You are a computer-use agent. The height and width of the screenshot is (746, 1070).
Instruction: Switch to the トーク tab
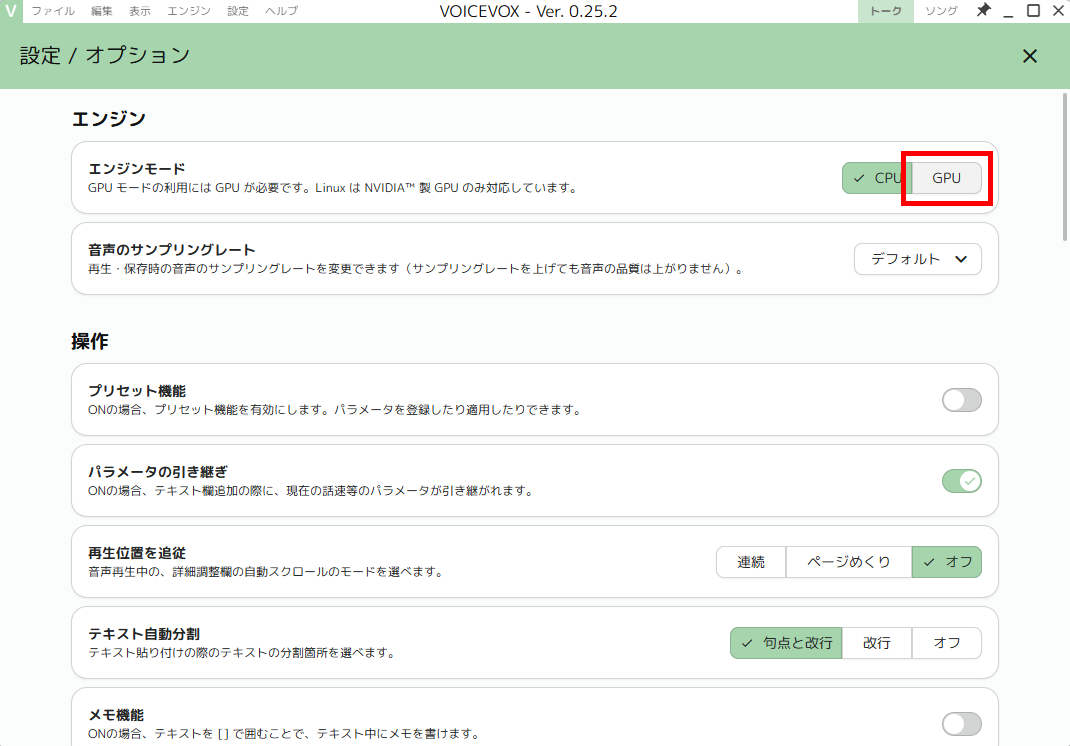[x=886, y=11]
